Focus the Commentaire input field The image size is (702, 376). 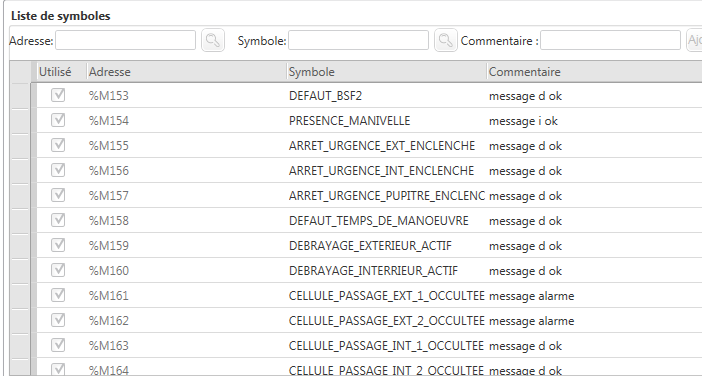610,40
